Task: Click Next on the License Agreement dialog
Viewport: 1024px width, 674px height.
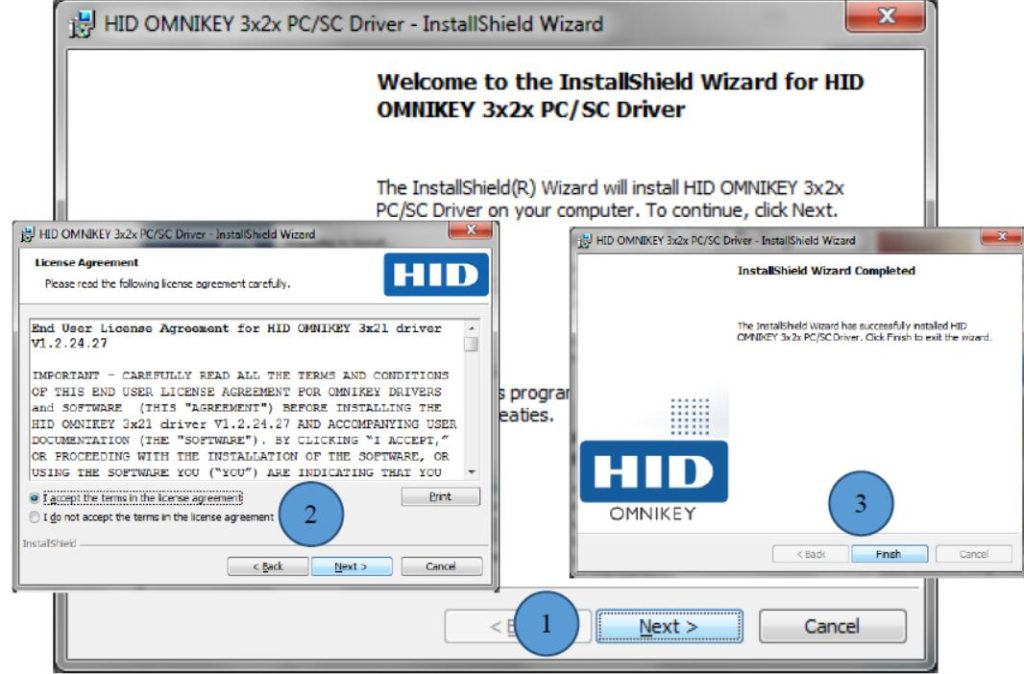Action: tap(352, 565)
